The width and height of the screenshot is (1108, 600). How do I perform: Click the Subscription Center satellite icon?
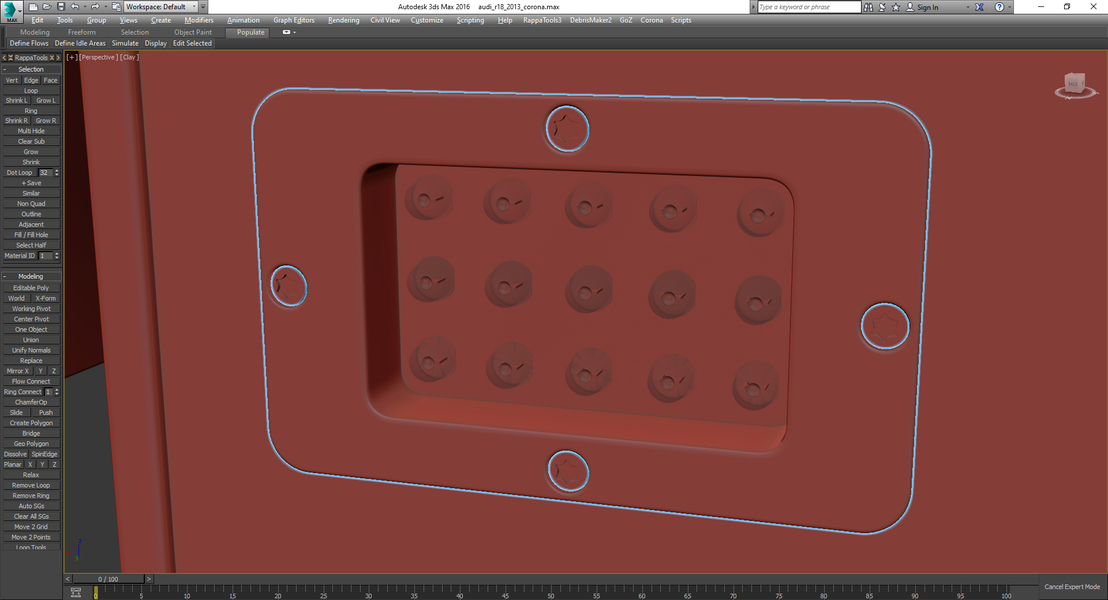click(882, 6)
